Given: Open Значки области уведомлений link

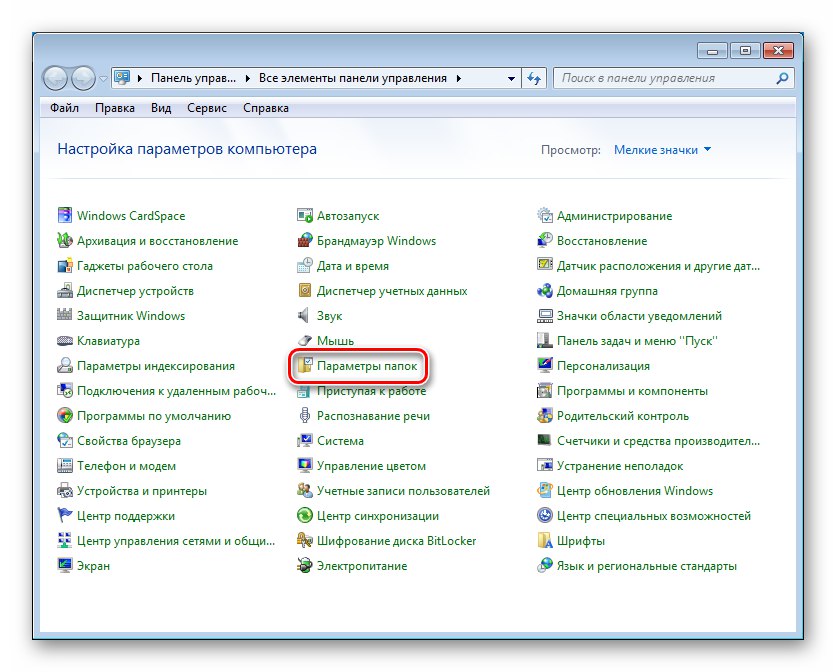Looking at the screenshot, I should pyautogui.click(x=639, y=316).
